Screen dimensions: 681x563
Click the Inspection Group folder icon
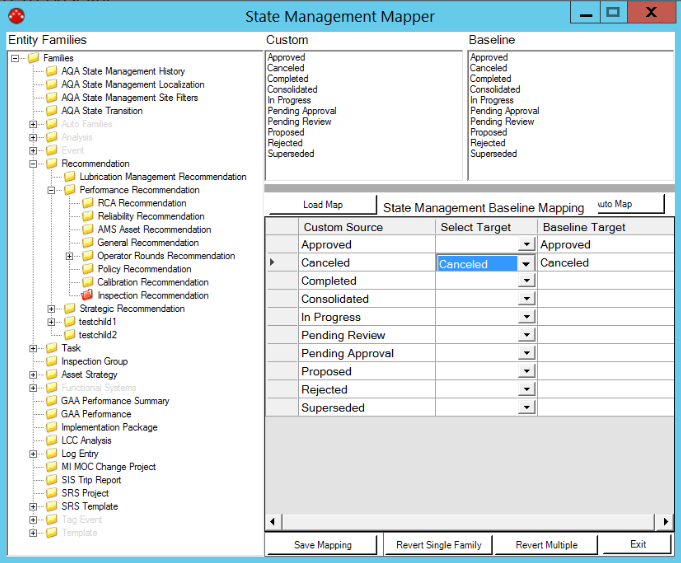(x=52, y=361)
